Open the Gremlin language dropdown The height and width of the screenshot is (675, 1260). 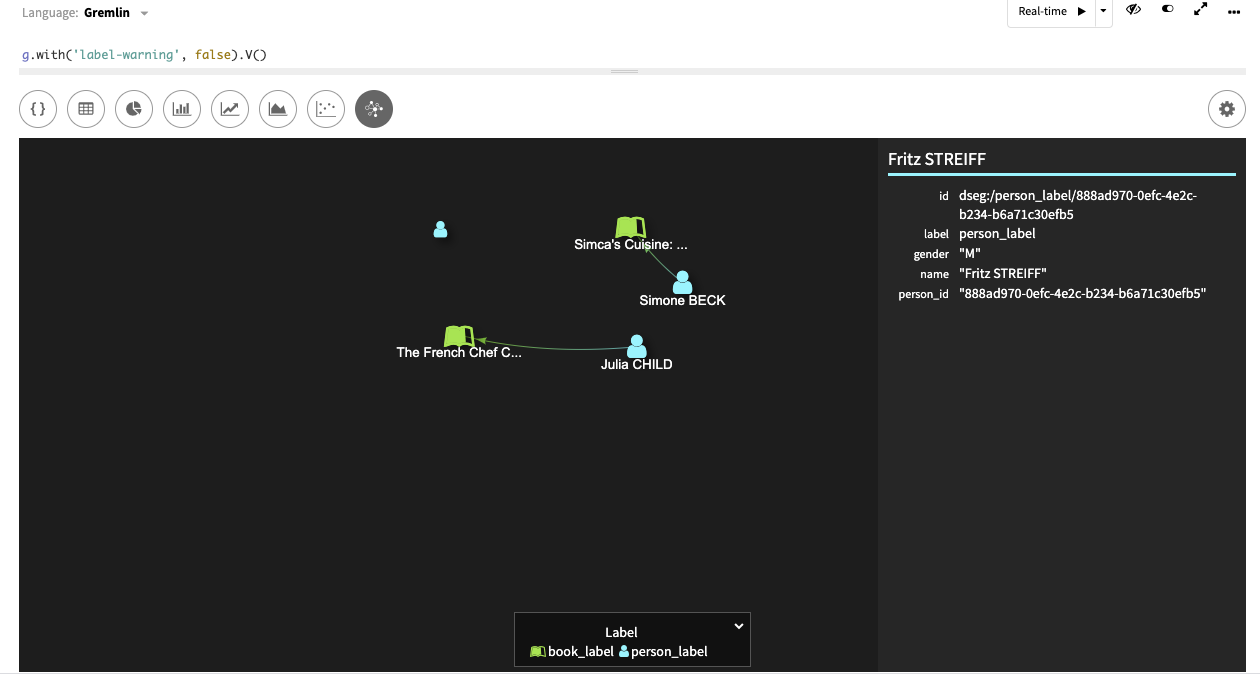point(144,14)
